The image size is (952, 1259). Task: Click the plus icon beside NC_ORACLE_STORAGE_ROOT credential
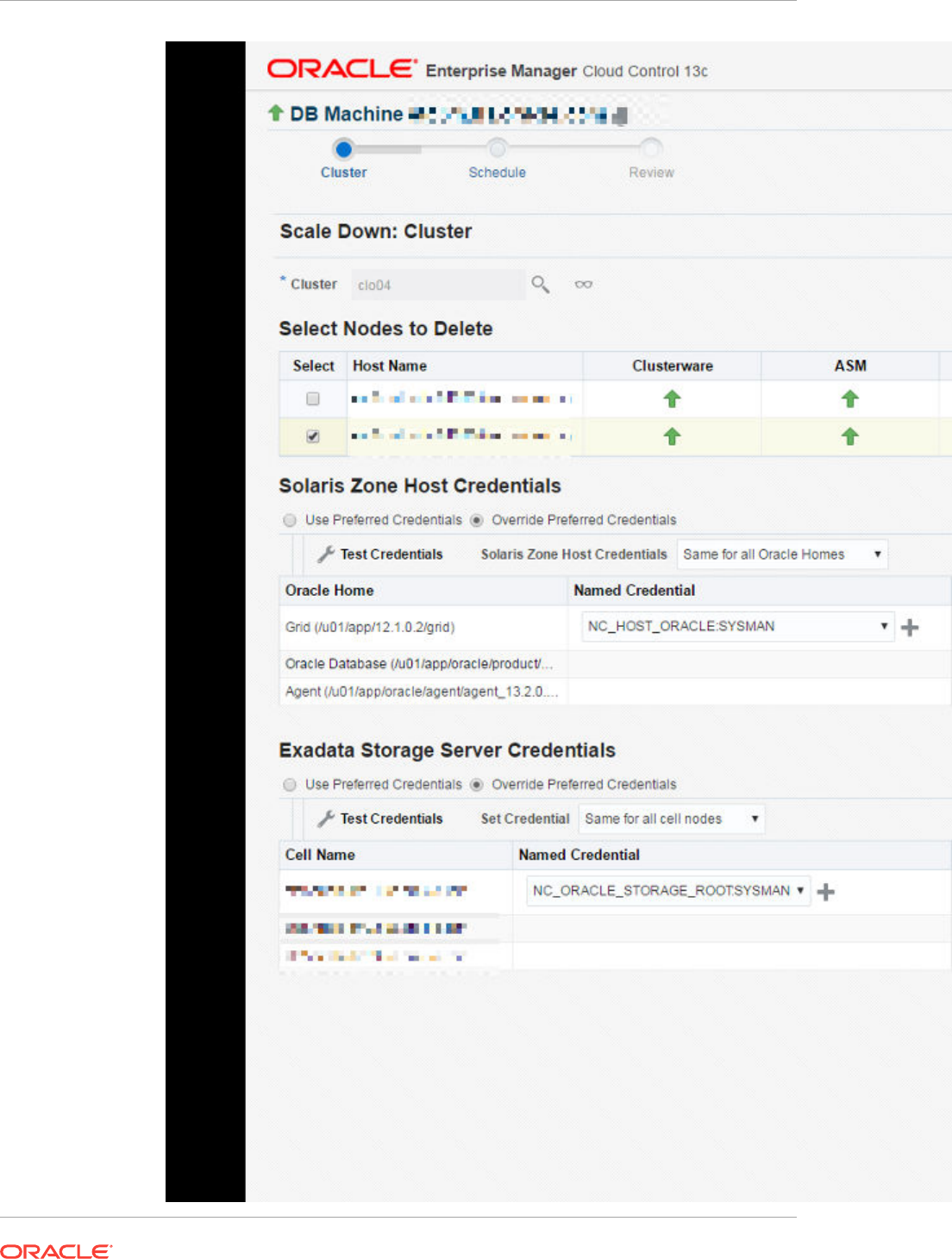(x=826, y=892)
